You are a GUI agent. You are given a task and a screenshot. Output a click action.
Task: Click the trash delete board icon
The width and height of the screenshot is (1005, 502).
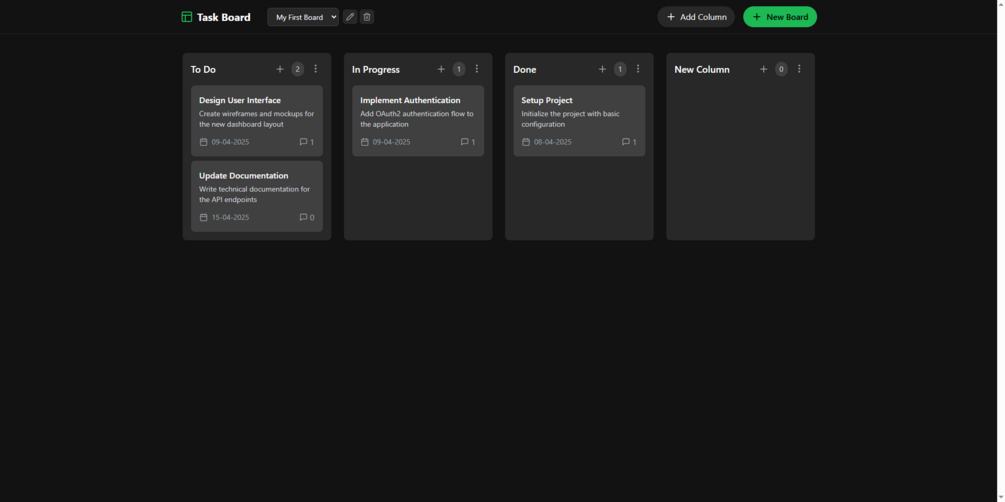click(367, 17)
